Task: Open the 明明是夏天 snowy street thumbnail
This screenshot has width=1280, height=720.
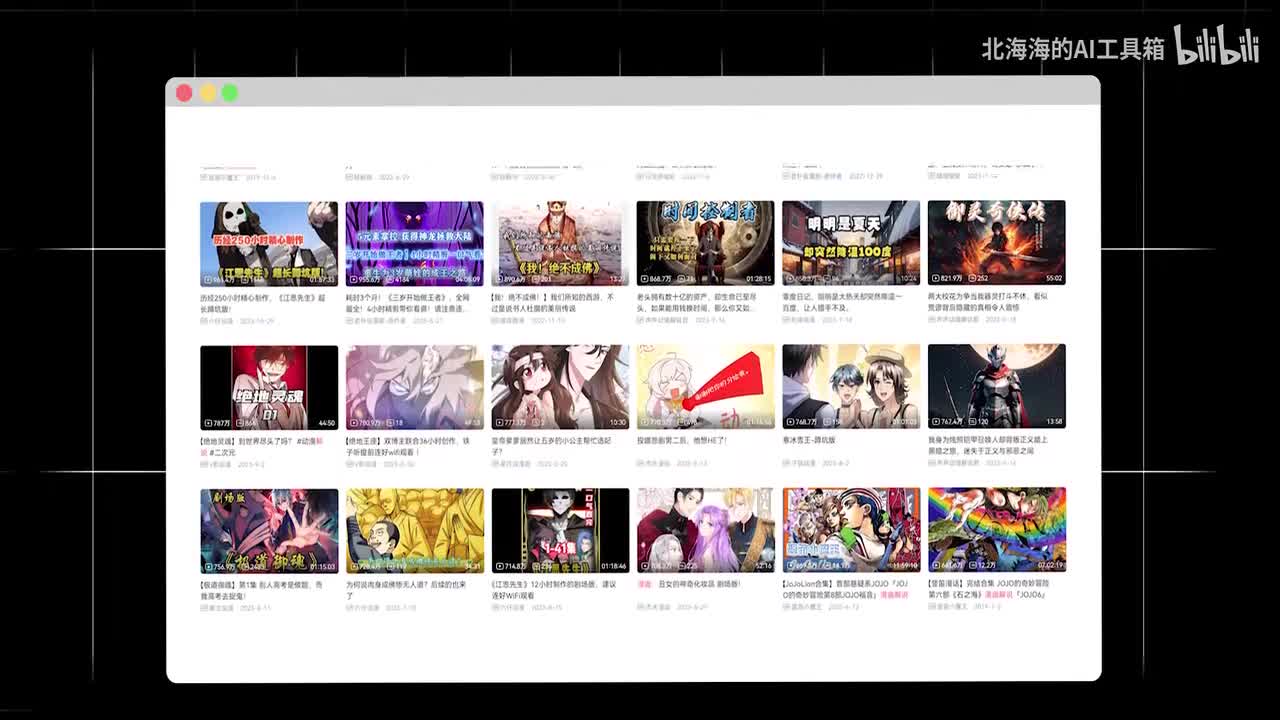Action: click(x=851, y=243)
